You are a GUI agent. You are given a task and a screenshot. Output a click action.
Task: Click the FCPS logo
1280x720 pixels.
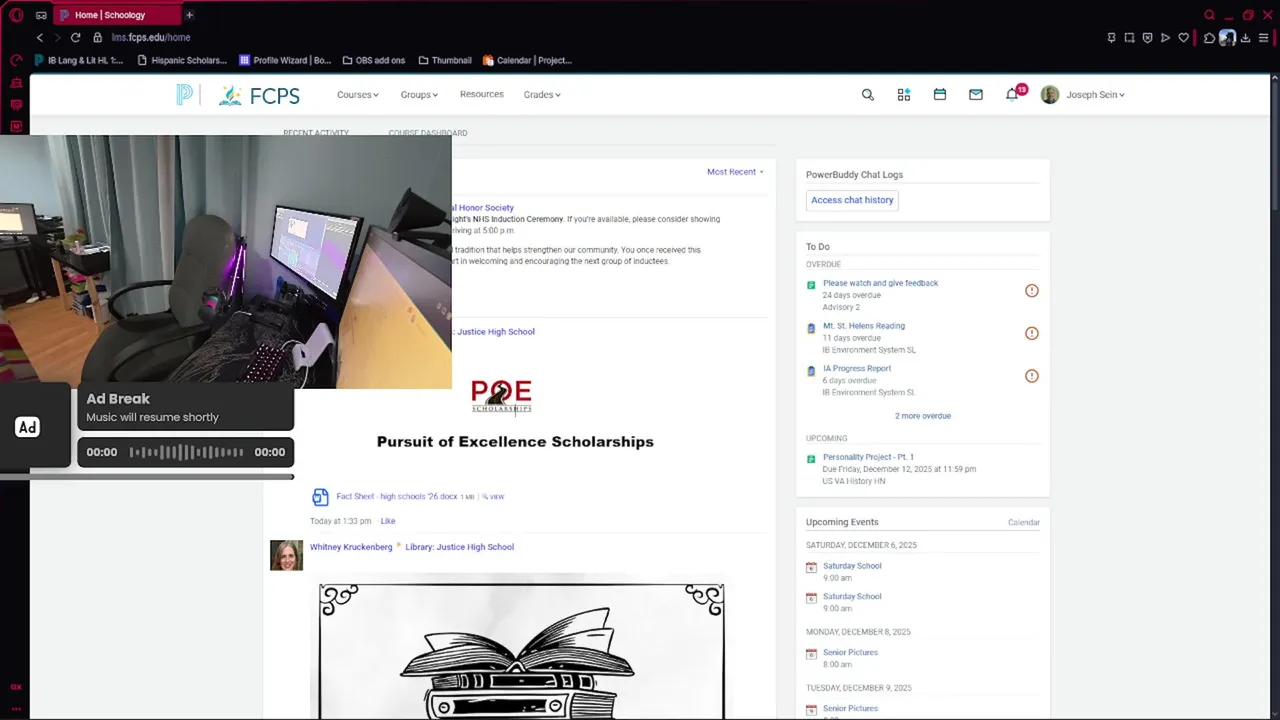pyautogui.click(x=260, y=95)
